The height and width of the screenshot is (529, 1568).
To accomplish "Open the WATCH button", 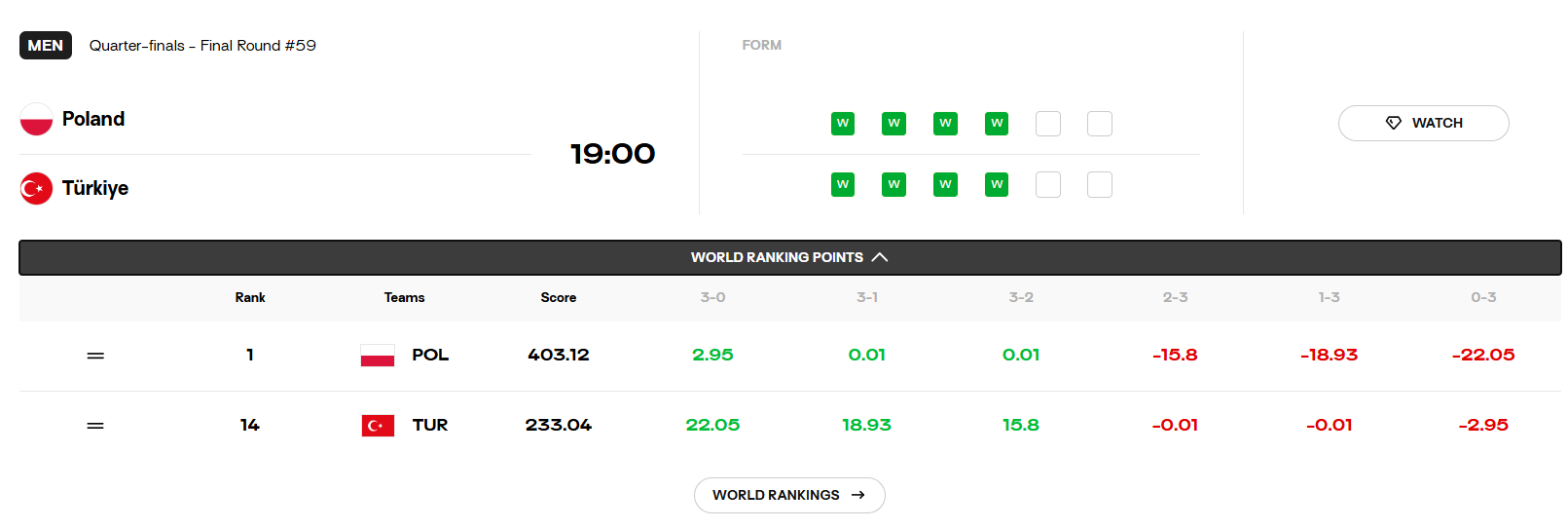I will 1423,123.
